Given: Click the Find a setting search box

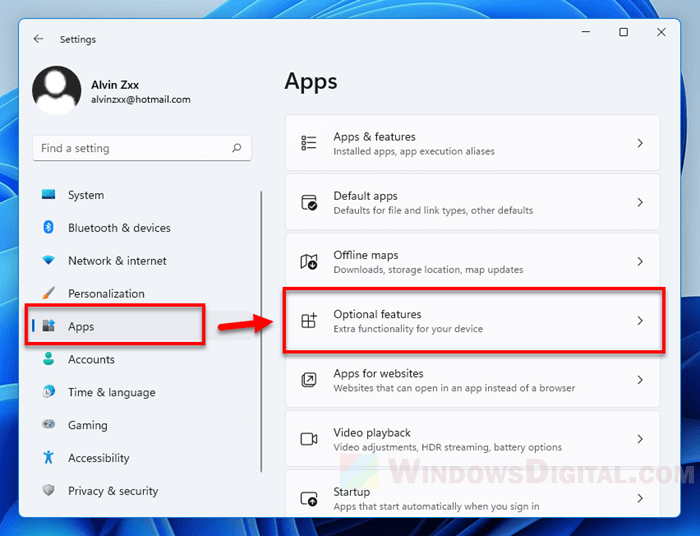Looking at the screenshot, I should click(130, 148).
